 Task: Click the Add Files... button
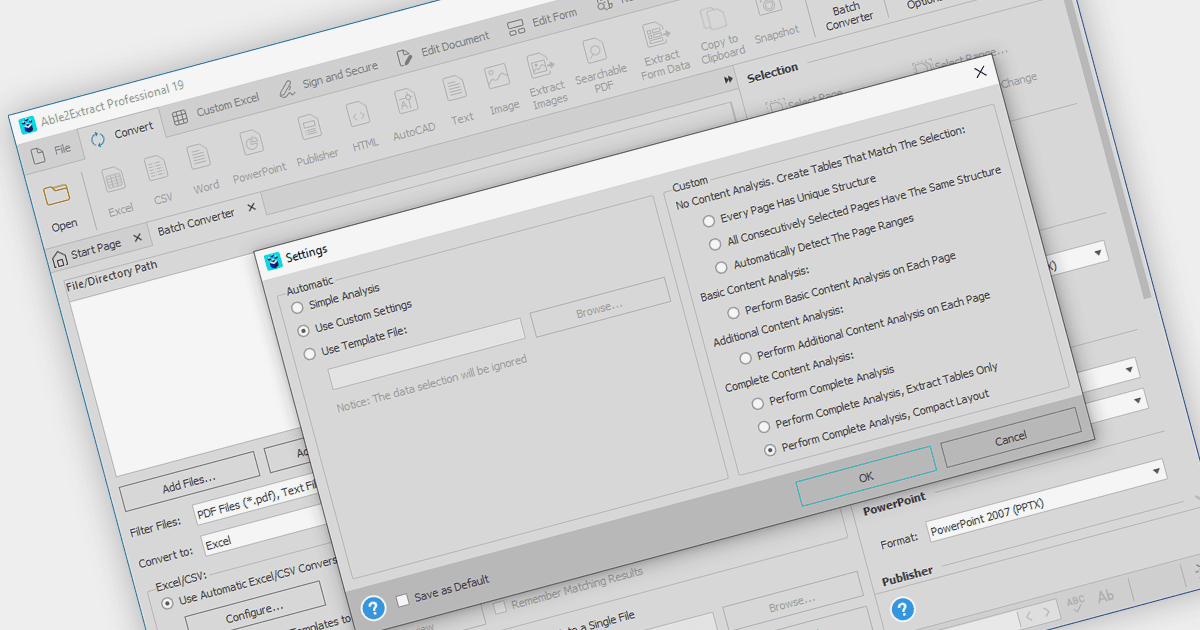click(x=189, y=483)
